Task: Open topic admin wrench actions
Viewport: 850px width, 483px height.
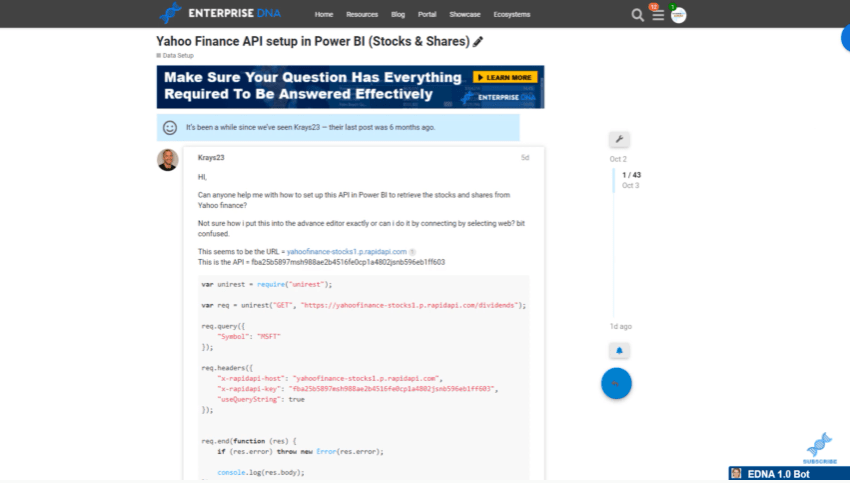Action: point(618,139)
